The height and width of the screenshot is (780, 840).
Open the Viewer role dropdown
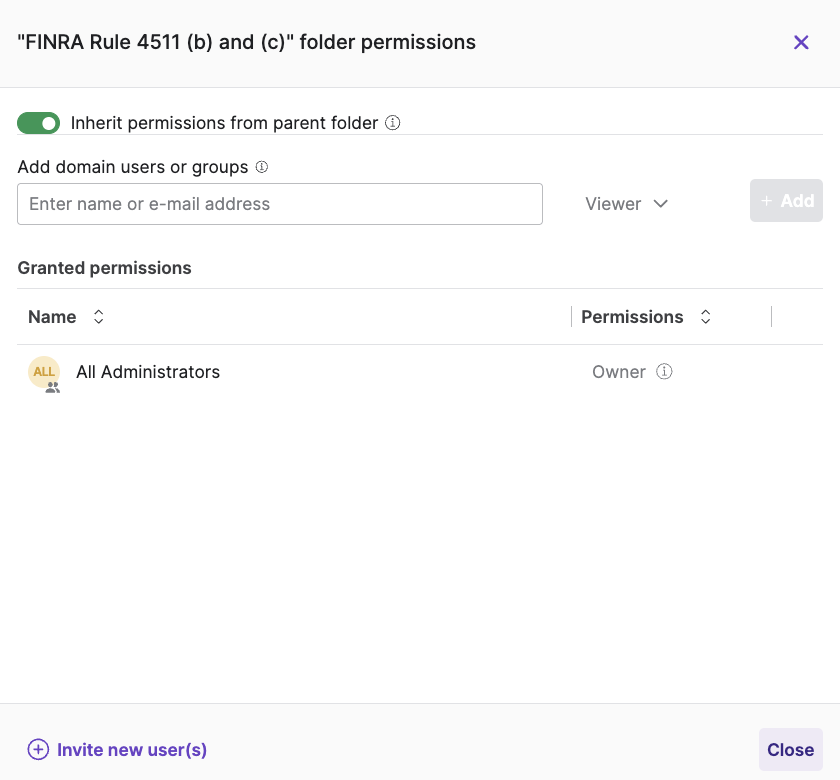tap(626, 204)
